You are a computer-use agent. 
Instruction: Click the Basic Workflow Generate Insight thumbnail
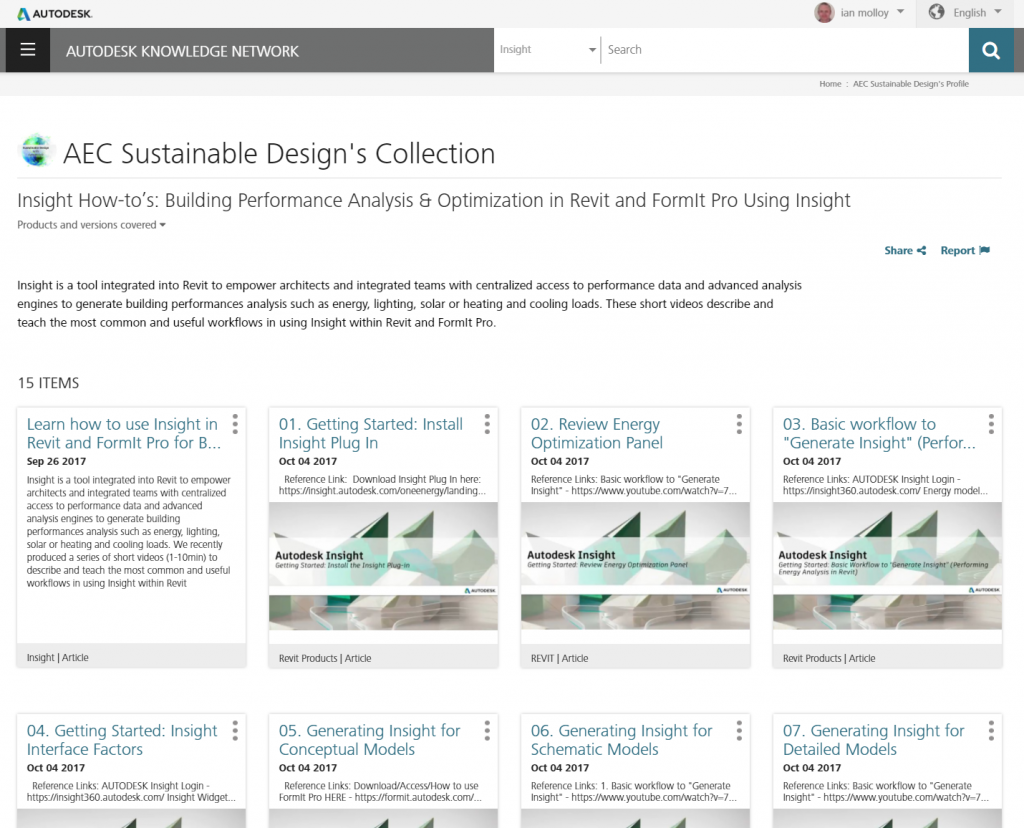click(x=888, y=566)
